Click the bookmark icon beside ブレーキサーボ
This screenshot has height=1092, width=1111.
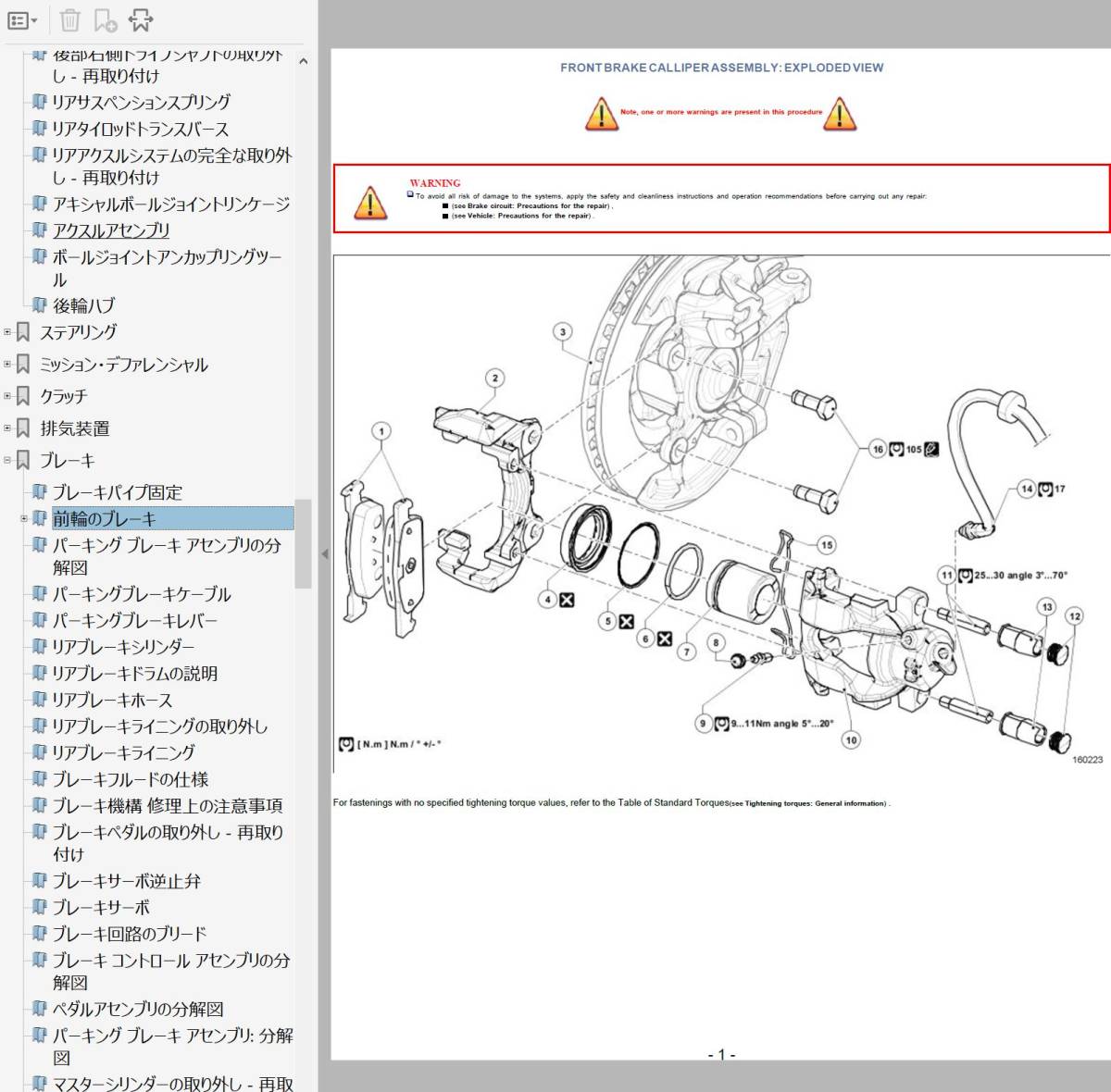tap(39, 907)
